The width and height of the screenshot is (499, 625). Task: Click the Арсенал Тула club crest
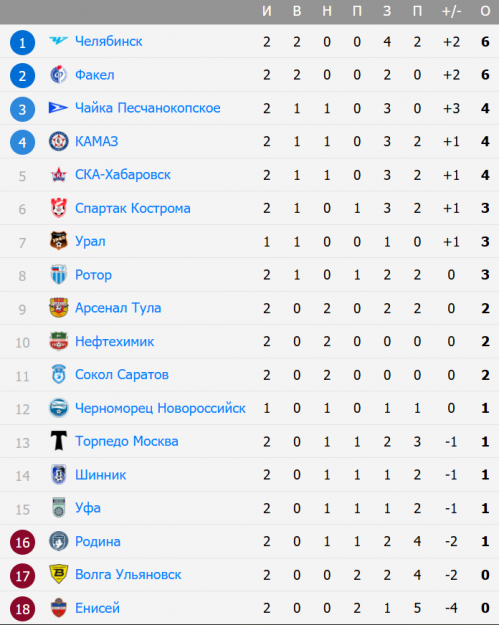pos(58,308)
